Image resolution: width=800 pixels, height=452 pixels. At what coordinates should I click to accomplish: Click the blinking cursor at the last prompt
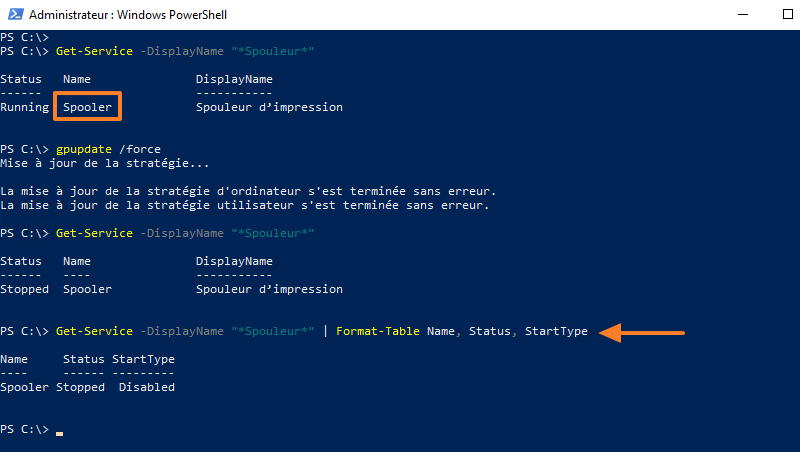(60, 432)
